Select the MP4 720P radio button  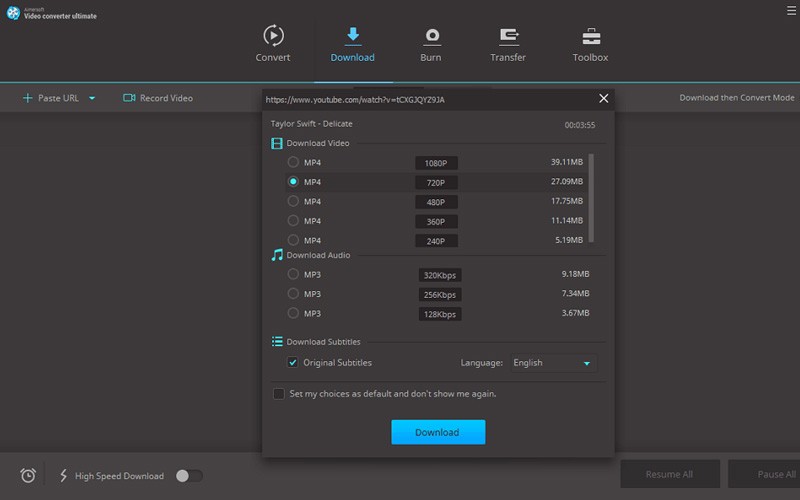point(293,182)
